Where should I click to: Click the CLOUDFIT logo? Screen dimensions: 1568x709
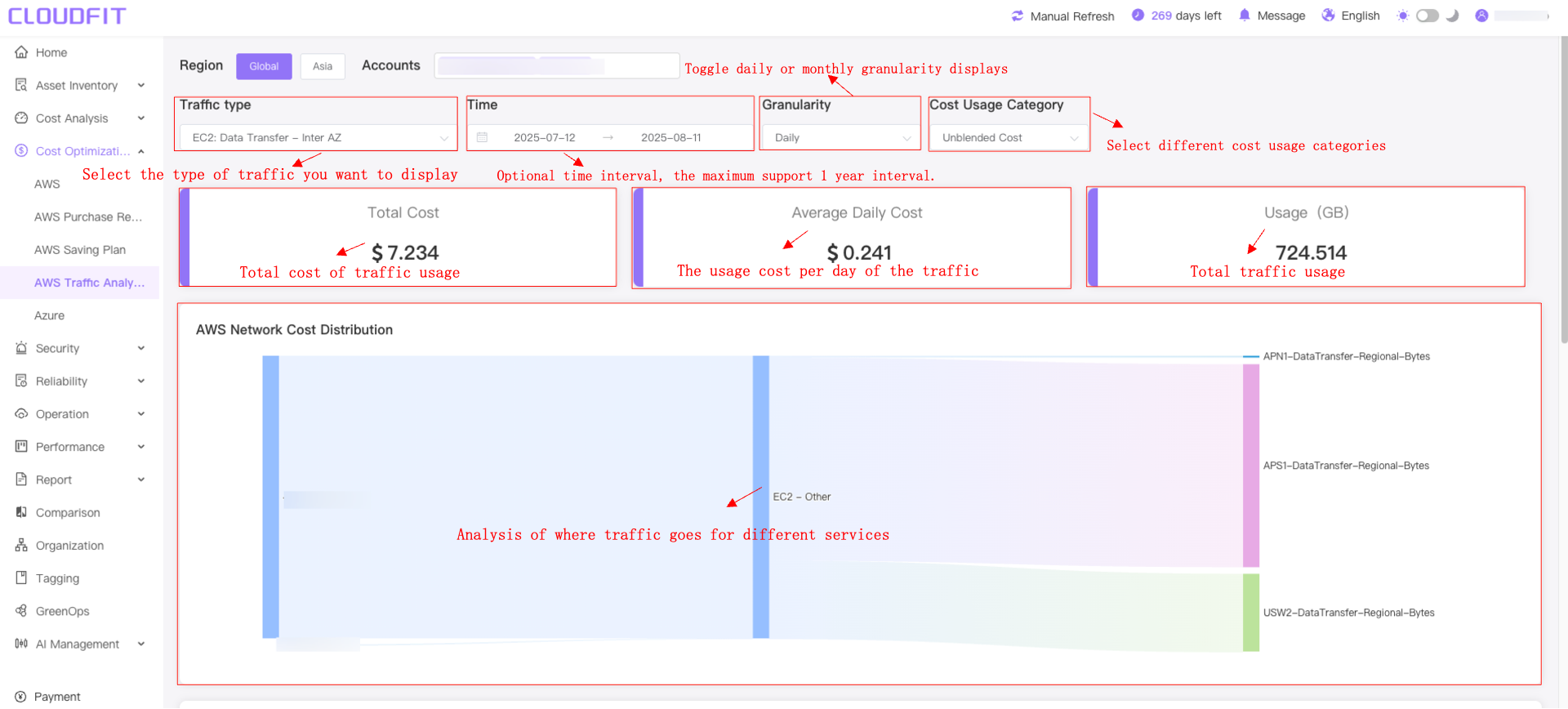(x=67, y=16)
